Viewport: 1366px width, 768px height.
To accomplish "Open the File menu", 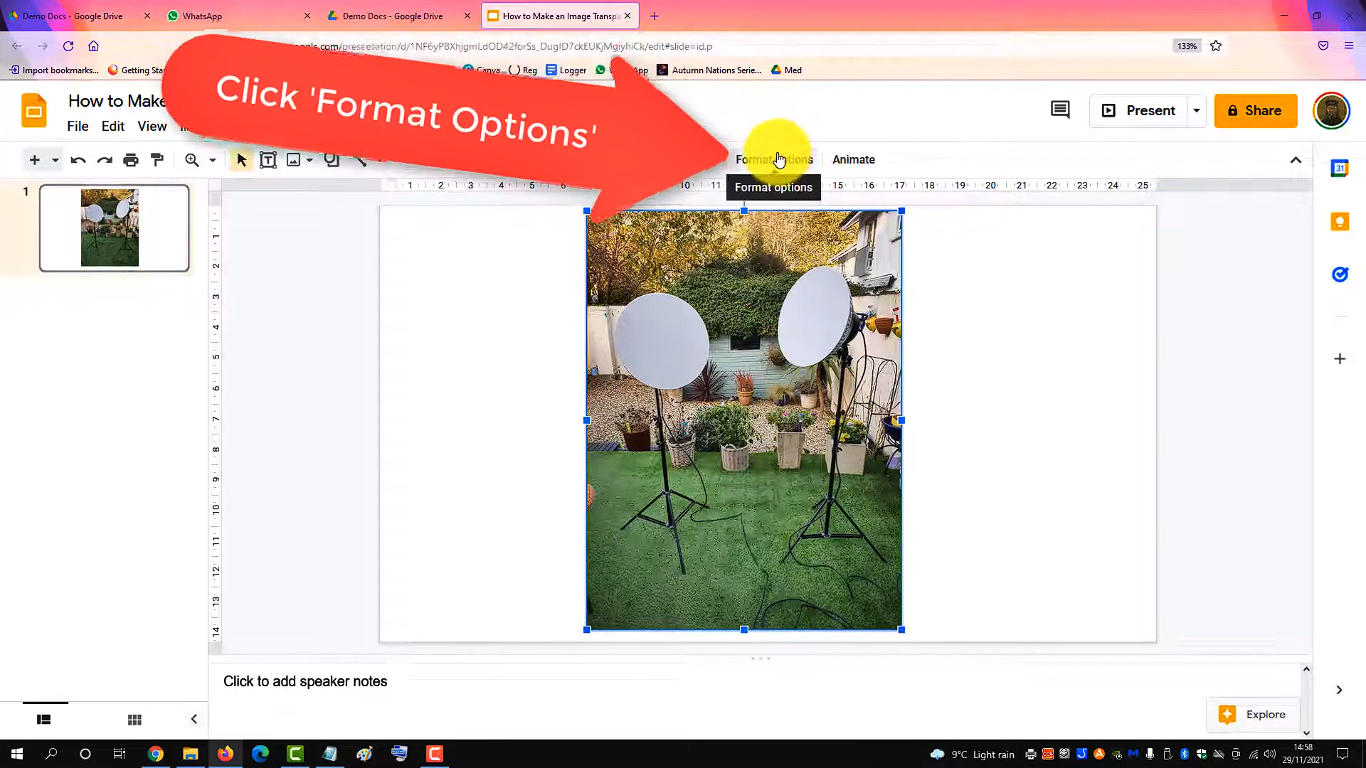I will coord(78,126).
